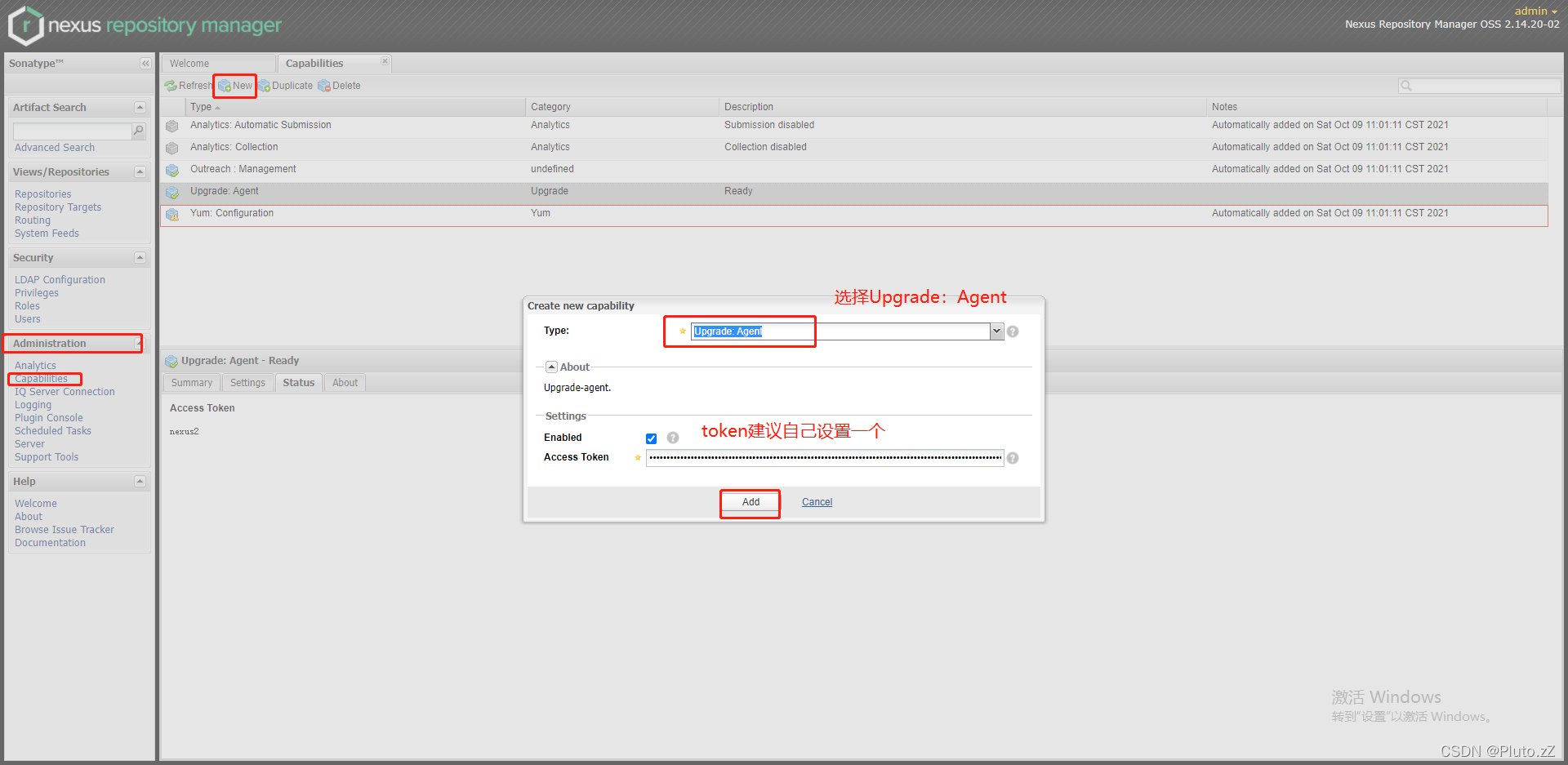Click the Type combo box field

click(x=840, y=331)
